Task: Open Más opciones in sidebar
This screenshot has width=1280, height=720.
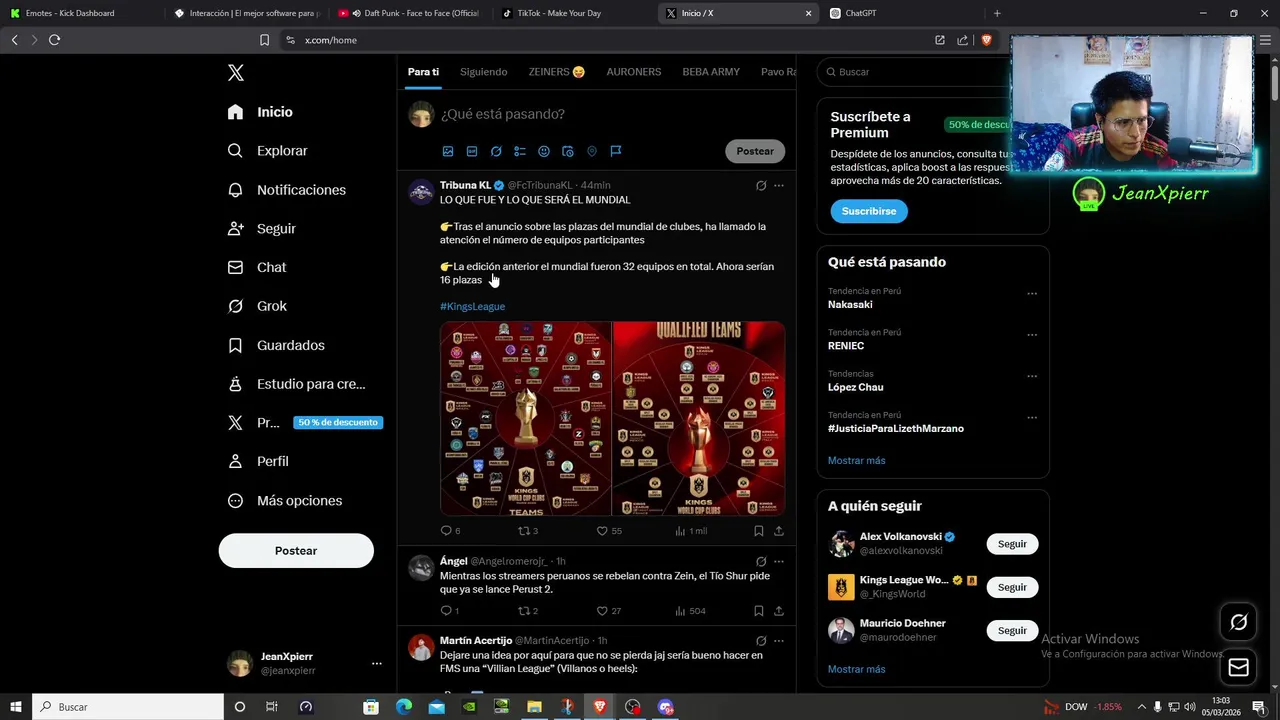Action: [285, 501]
